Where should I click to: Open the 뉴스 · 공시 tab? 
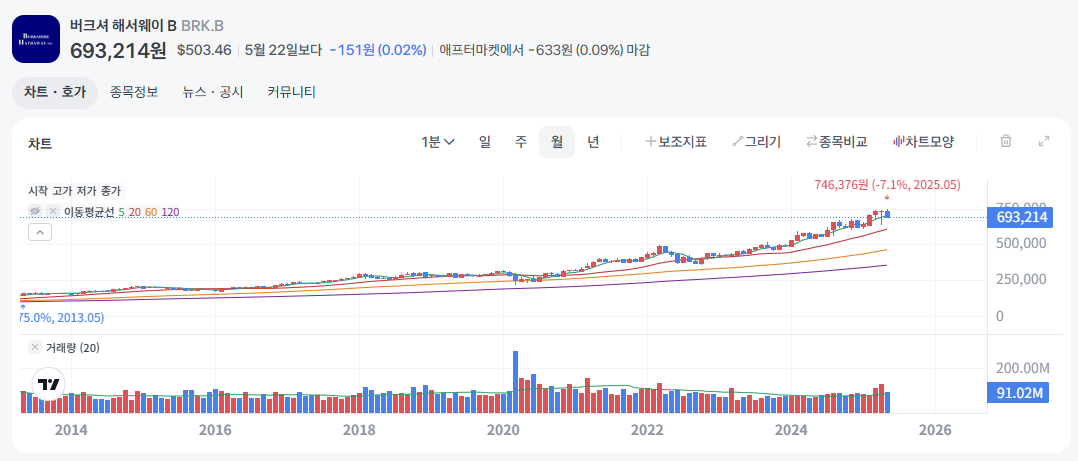(x=213, y=93)
